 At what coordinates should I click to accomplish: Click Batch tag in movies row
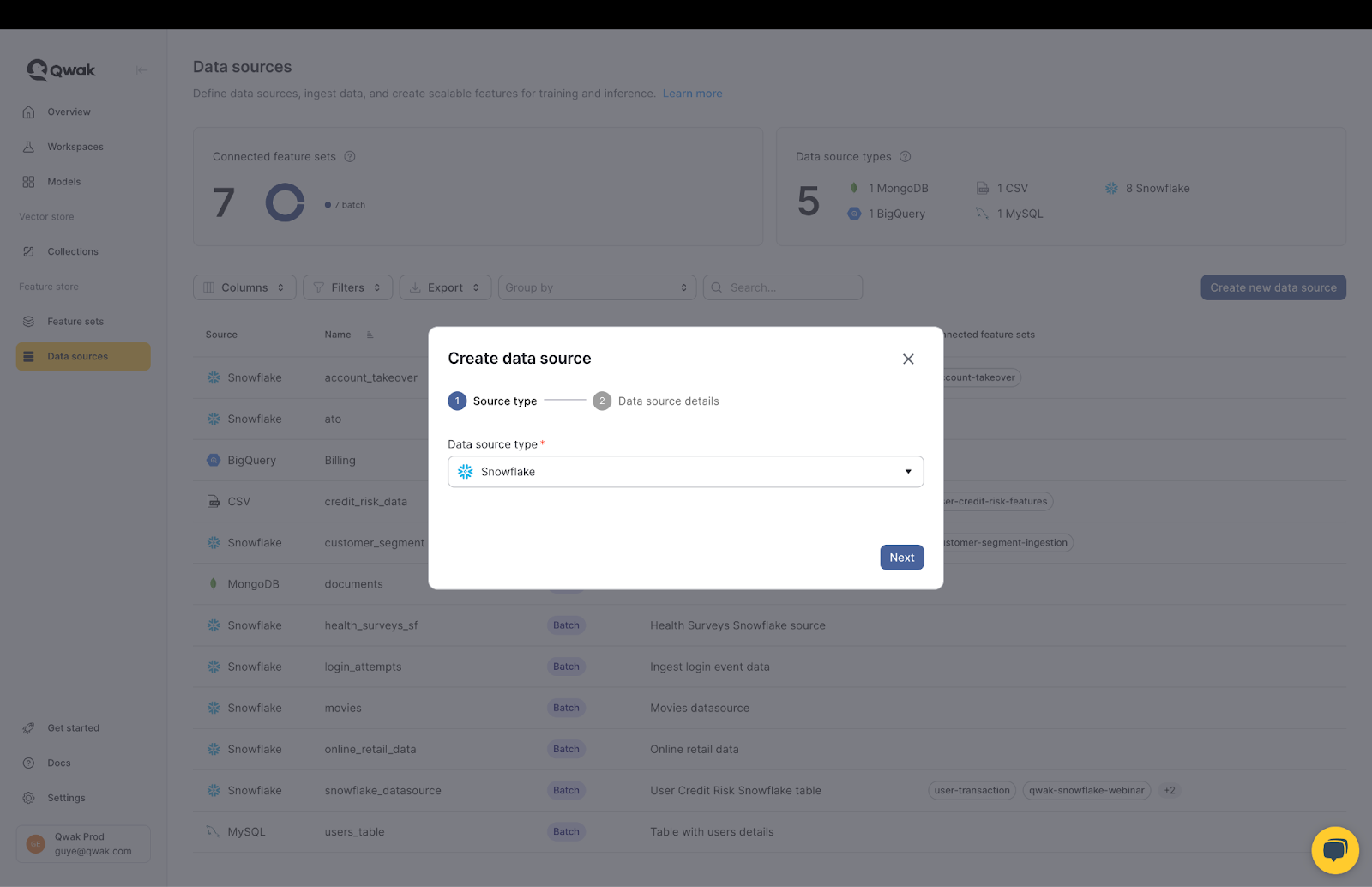[x=566, y=708]
